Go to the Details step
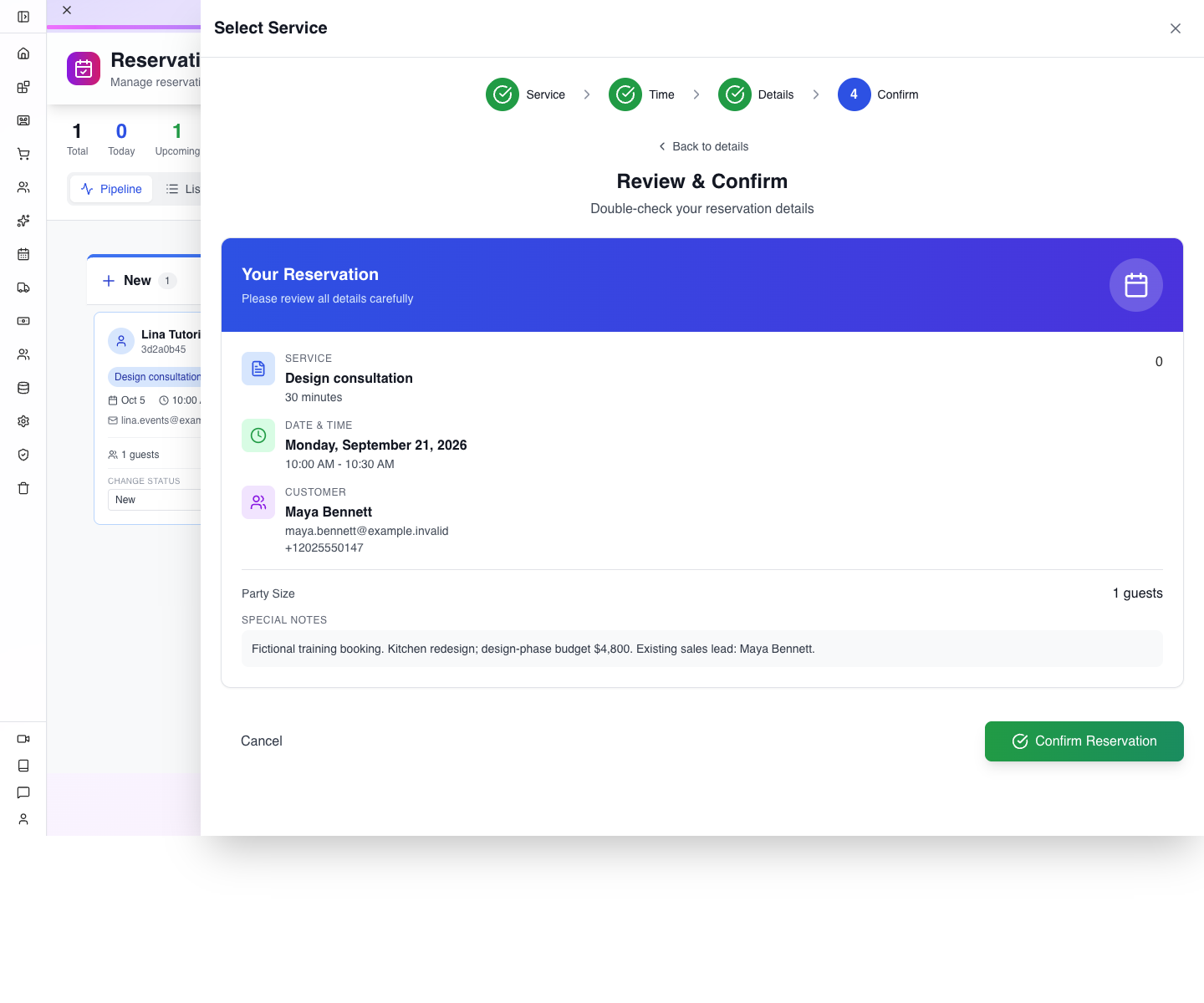 [x=756, y=94]
